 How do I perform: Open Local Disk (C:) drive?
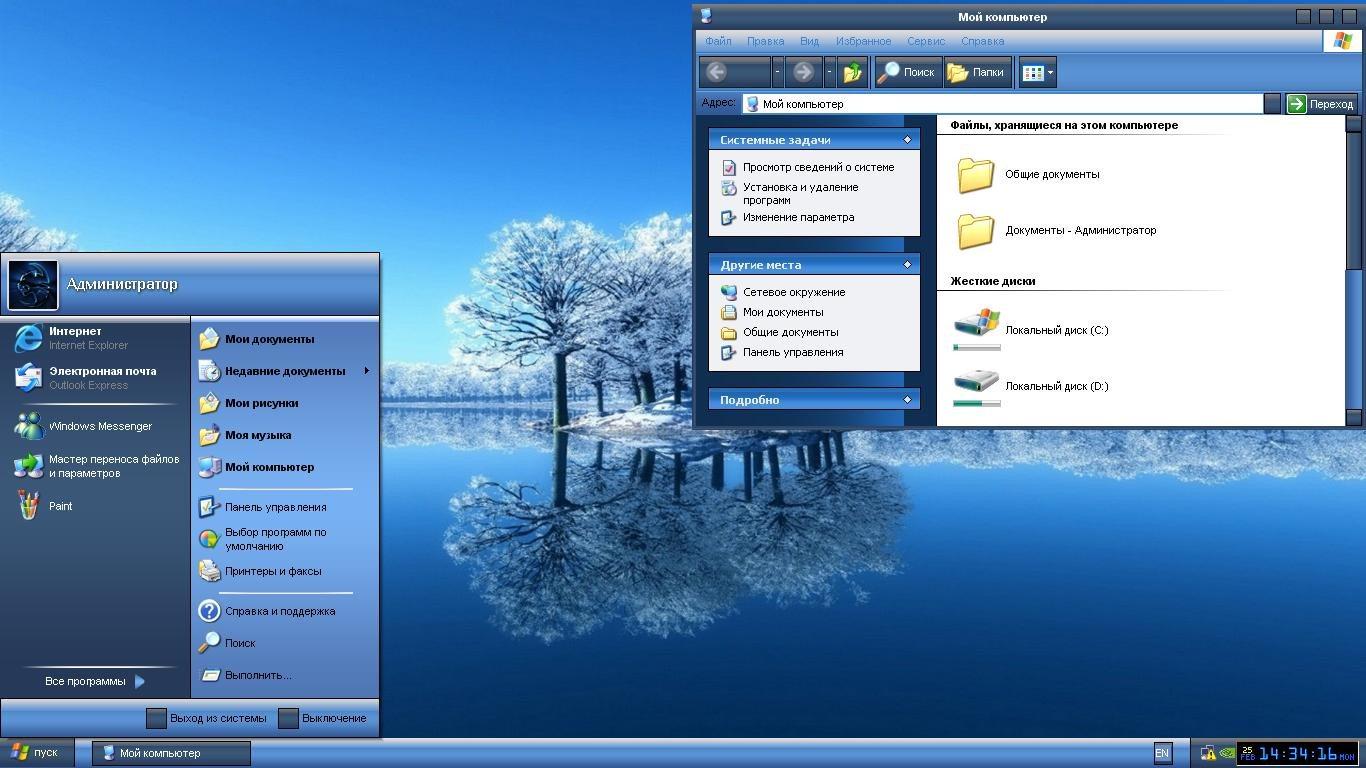click(977, 324)
